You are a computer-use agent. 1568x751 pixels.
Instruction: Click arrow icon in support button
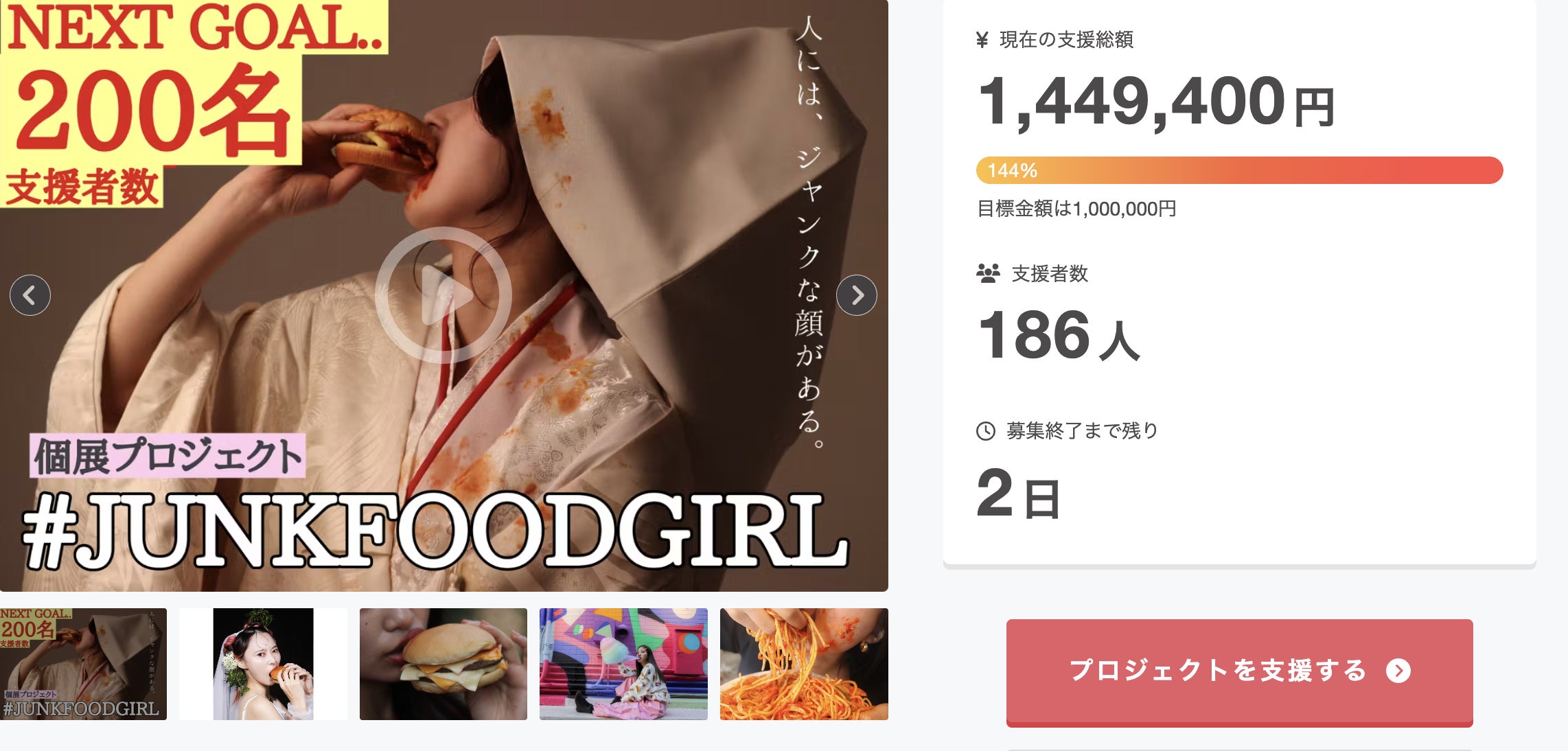click(1398, 670)
